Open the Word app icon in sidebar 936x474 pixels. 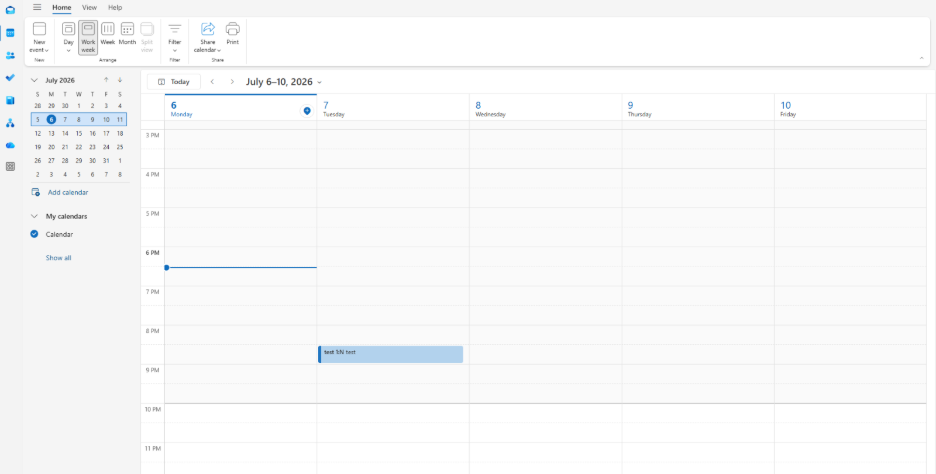tap(10, 100)
